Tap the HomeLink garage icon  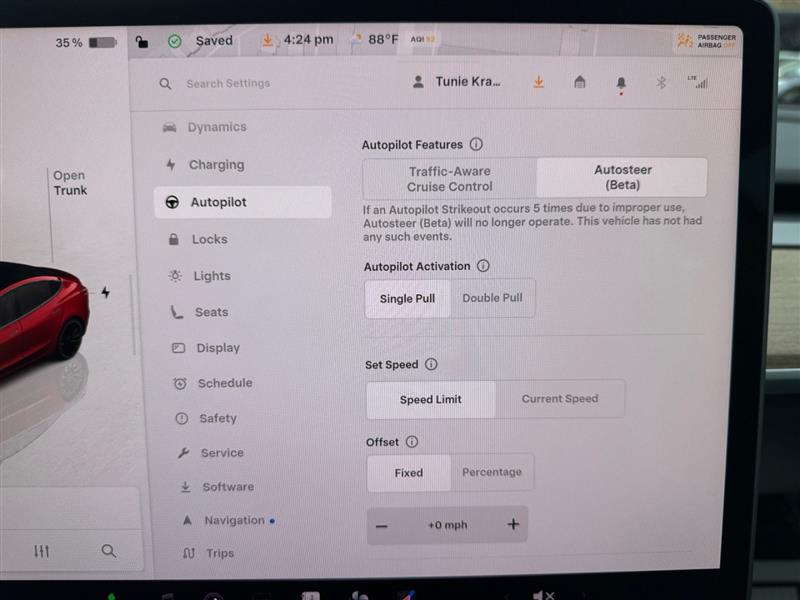tap(579, 82)
